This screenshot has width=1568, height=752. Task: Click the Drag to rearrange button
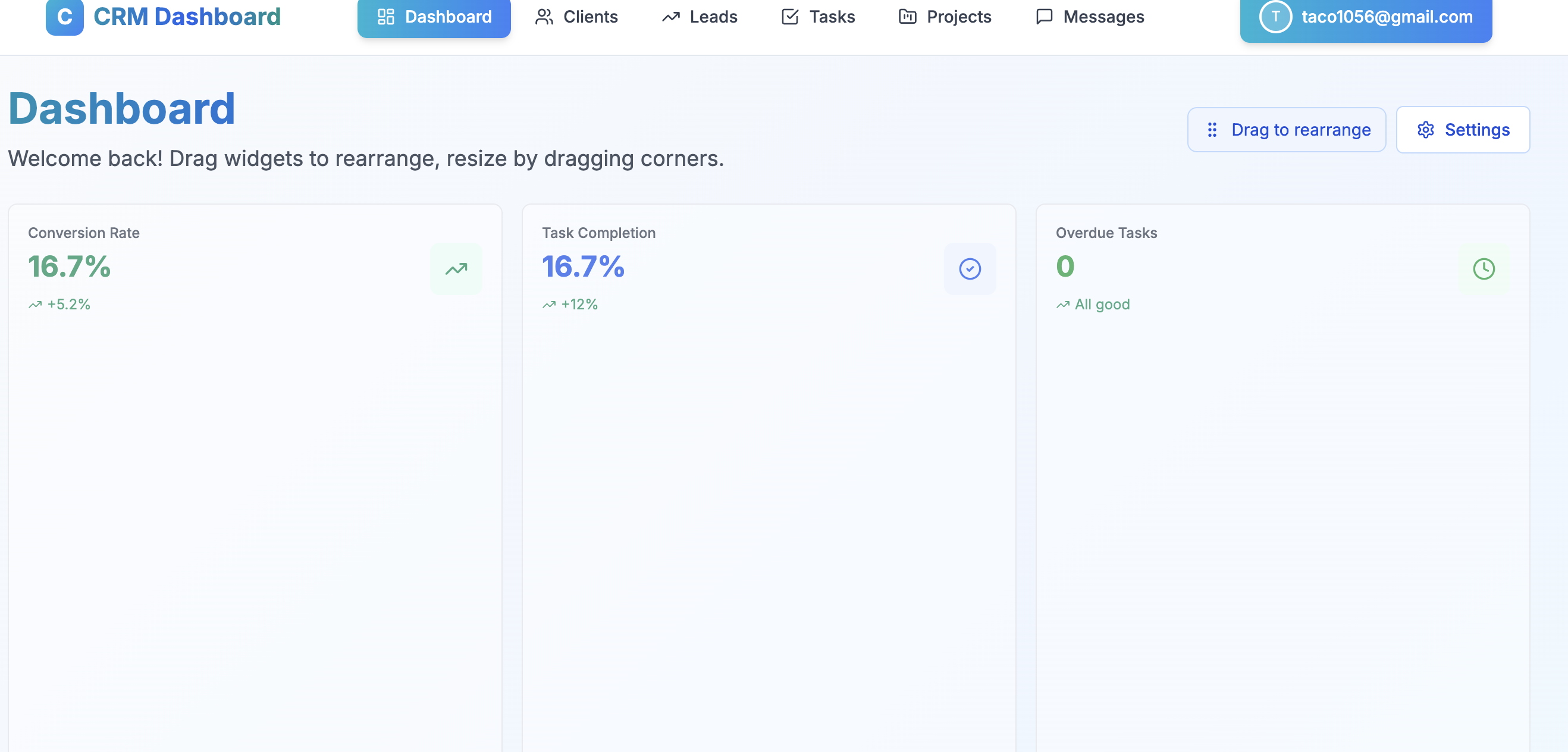pyautogui.click(x=1285, y=129)
